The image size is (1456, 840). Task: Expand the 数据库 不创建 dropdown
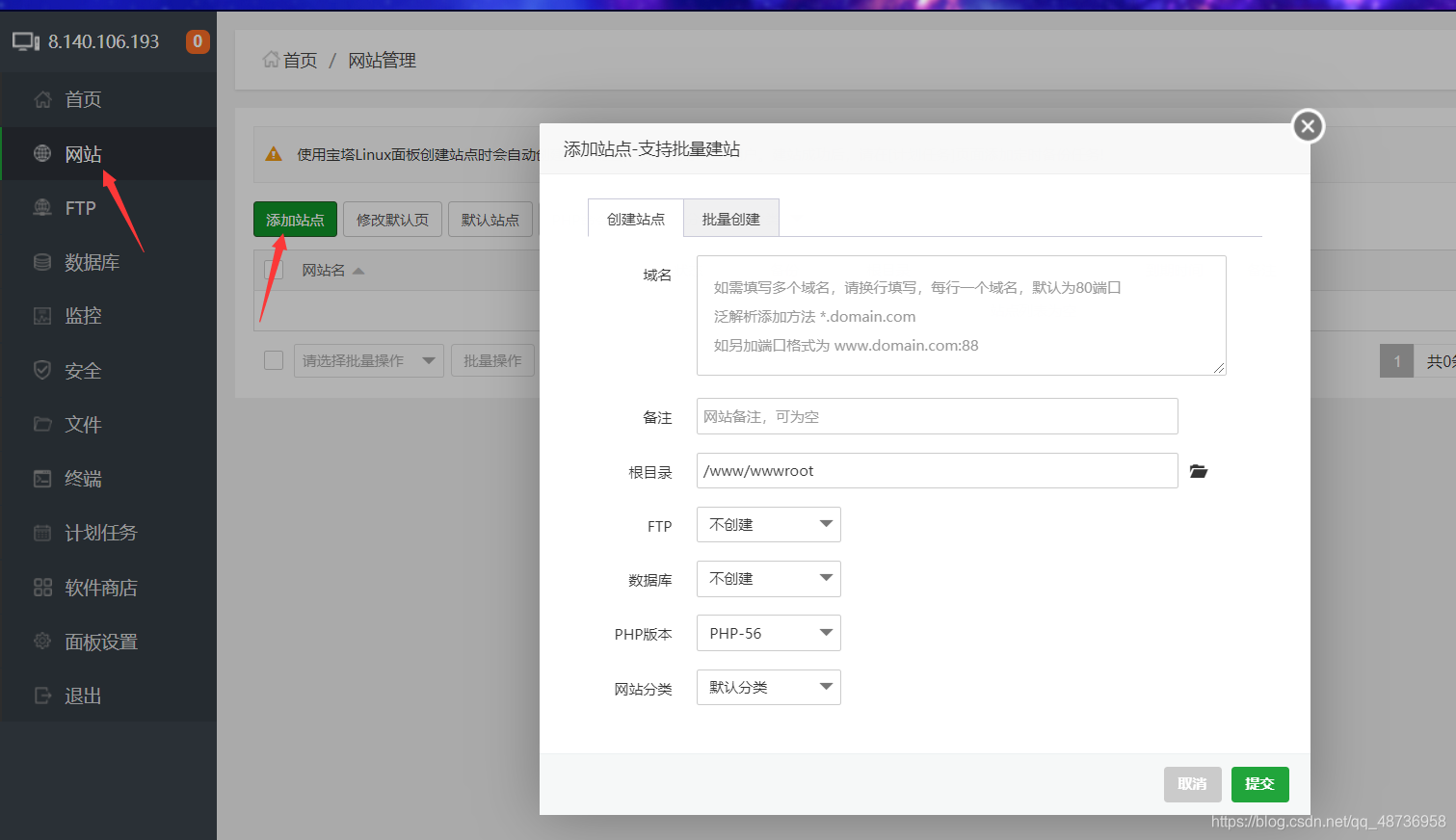pos(769,579)
